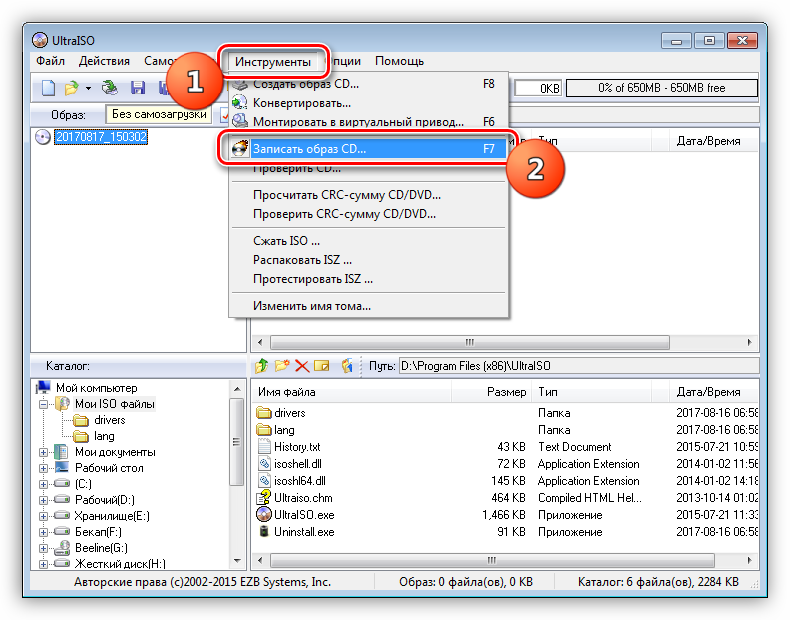Select Распаковать ISZ ... menu entry
The width and height of the screenshot is (790, 620).
point(368,259)
